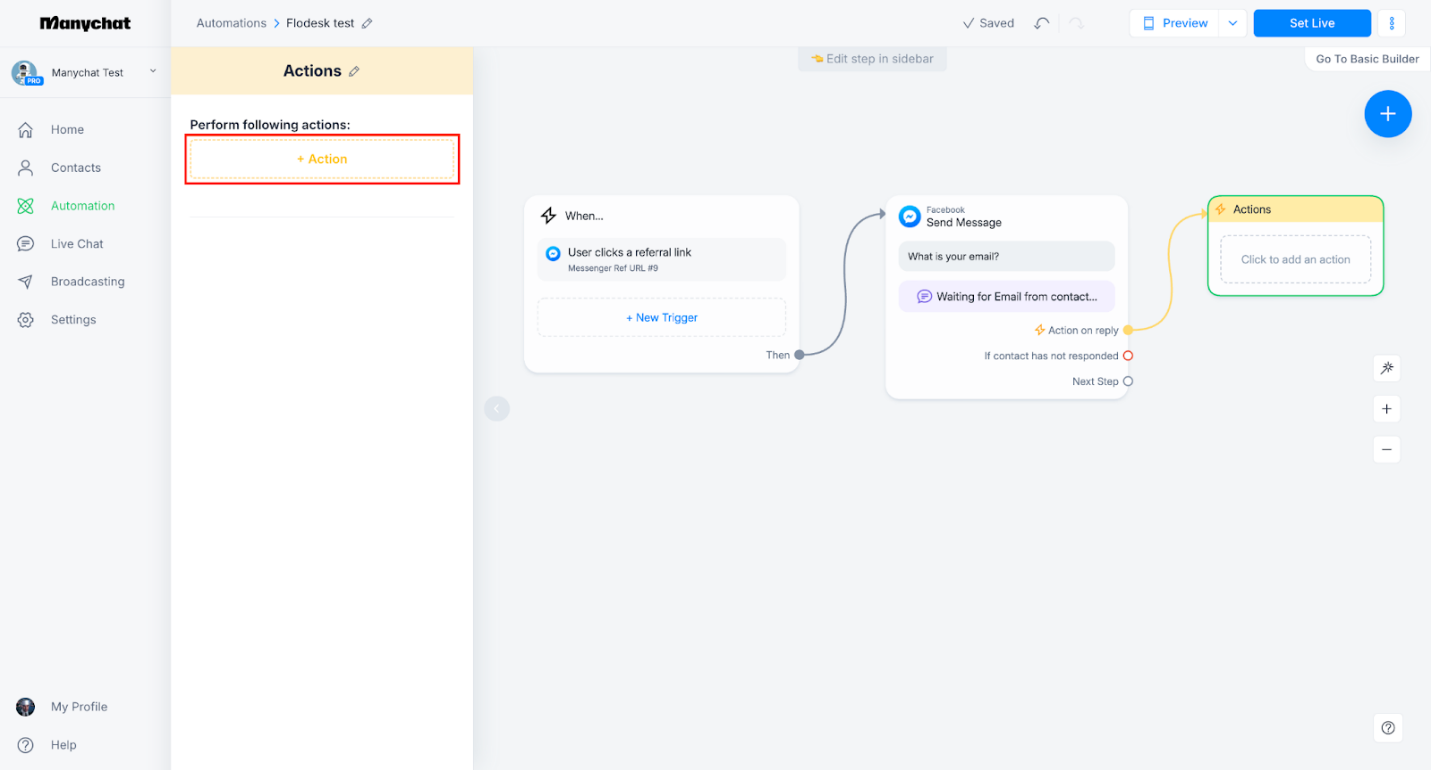
Task: Collapse the sidebar with left arrow circle
Action: [497, 408]
